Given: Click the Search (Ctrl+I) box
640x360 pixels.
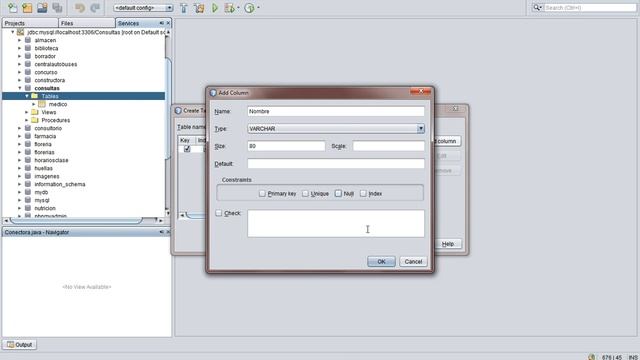Looking at the screenshot, I should [x=590, y=7].
